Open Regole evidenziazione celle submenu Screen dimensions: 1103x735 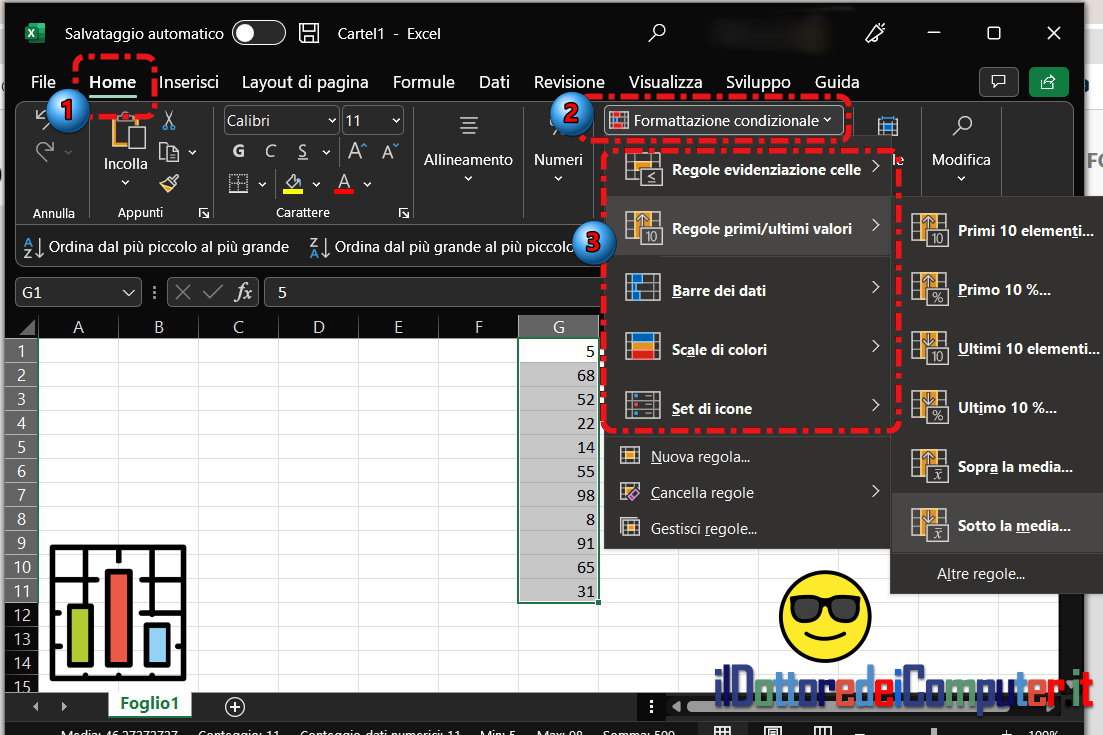pyautogui.click(x=748, y=169)
